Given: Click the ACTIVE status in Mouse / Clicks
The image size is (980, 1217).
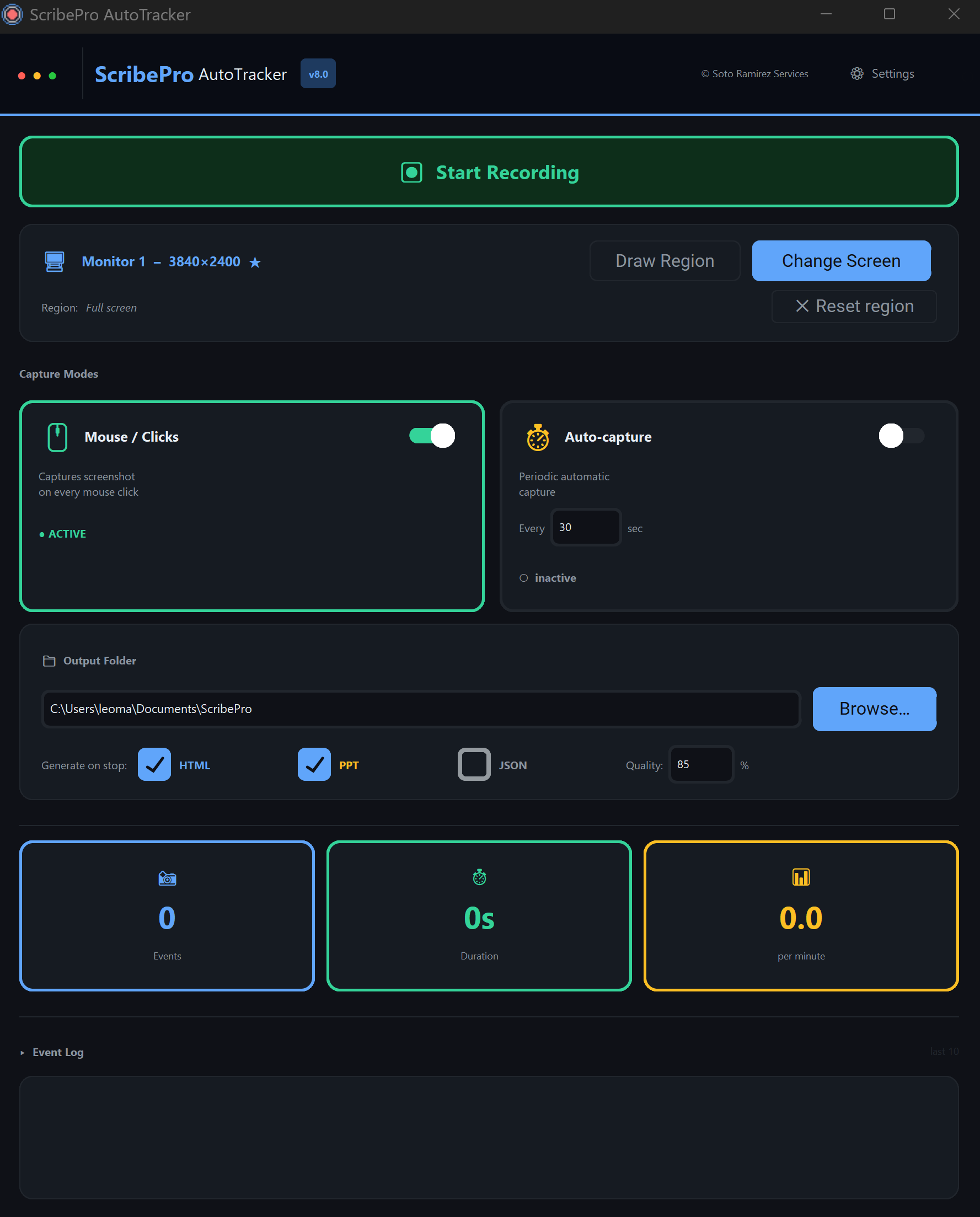Looking at the screenshot, I should pos(63,534).
